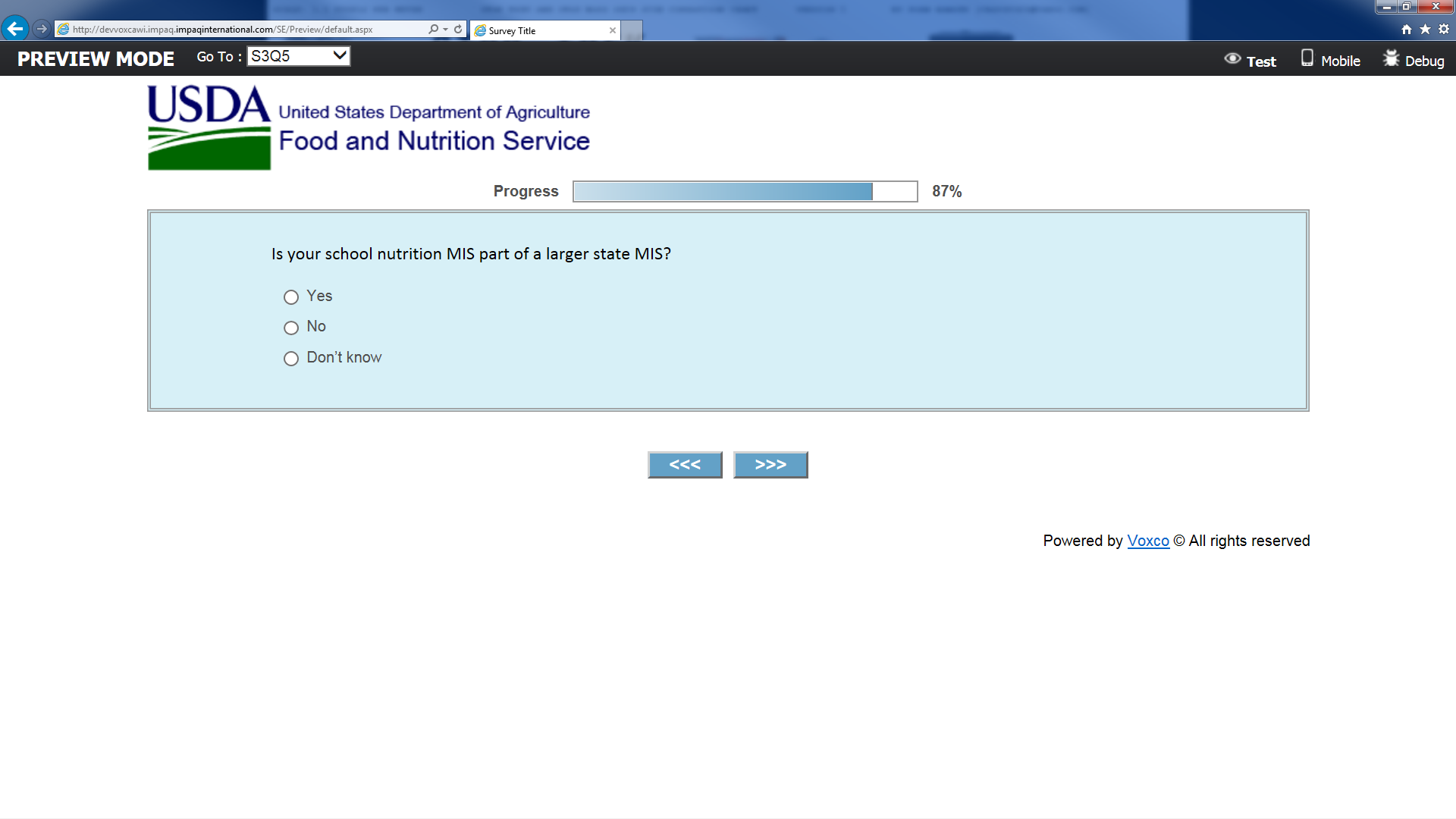This screenshot has height=819, width=1456.
Task: Select the Yes radio option
Action: click(291, 297)
